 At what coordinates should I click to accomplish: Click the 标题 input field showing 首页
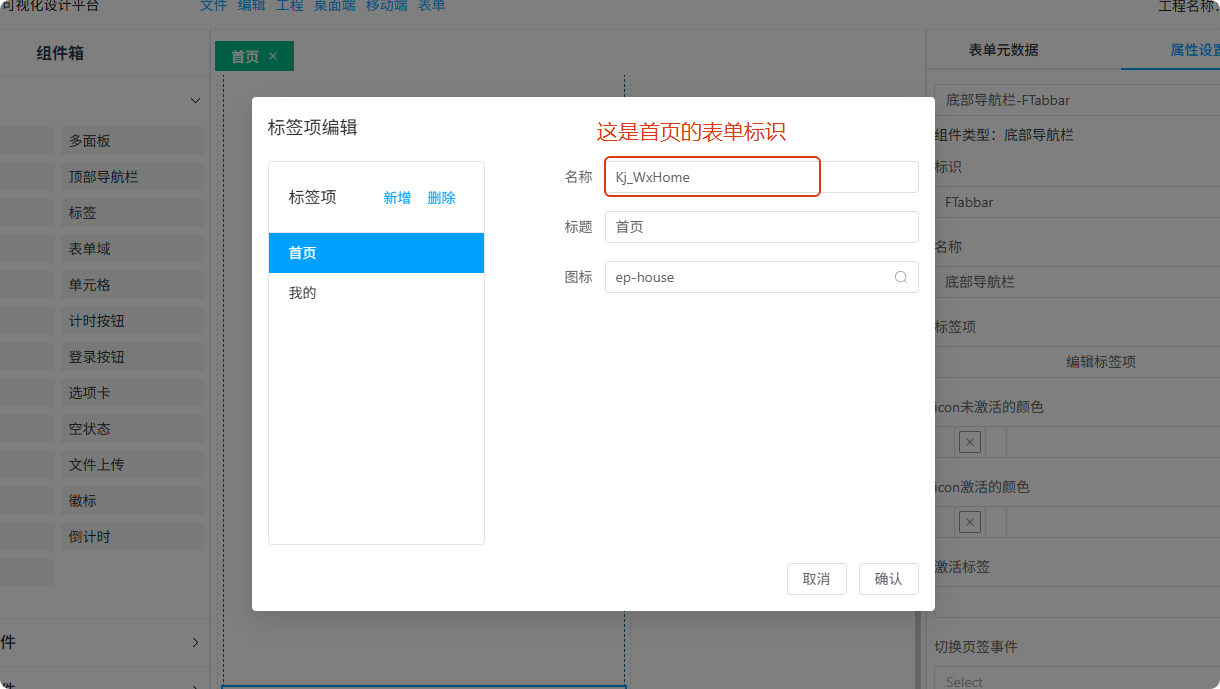tap(761, 227)
